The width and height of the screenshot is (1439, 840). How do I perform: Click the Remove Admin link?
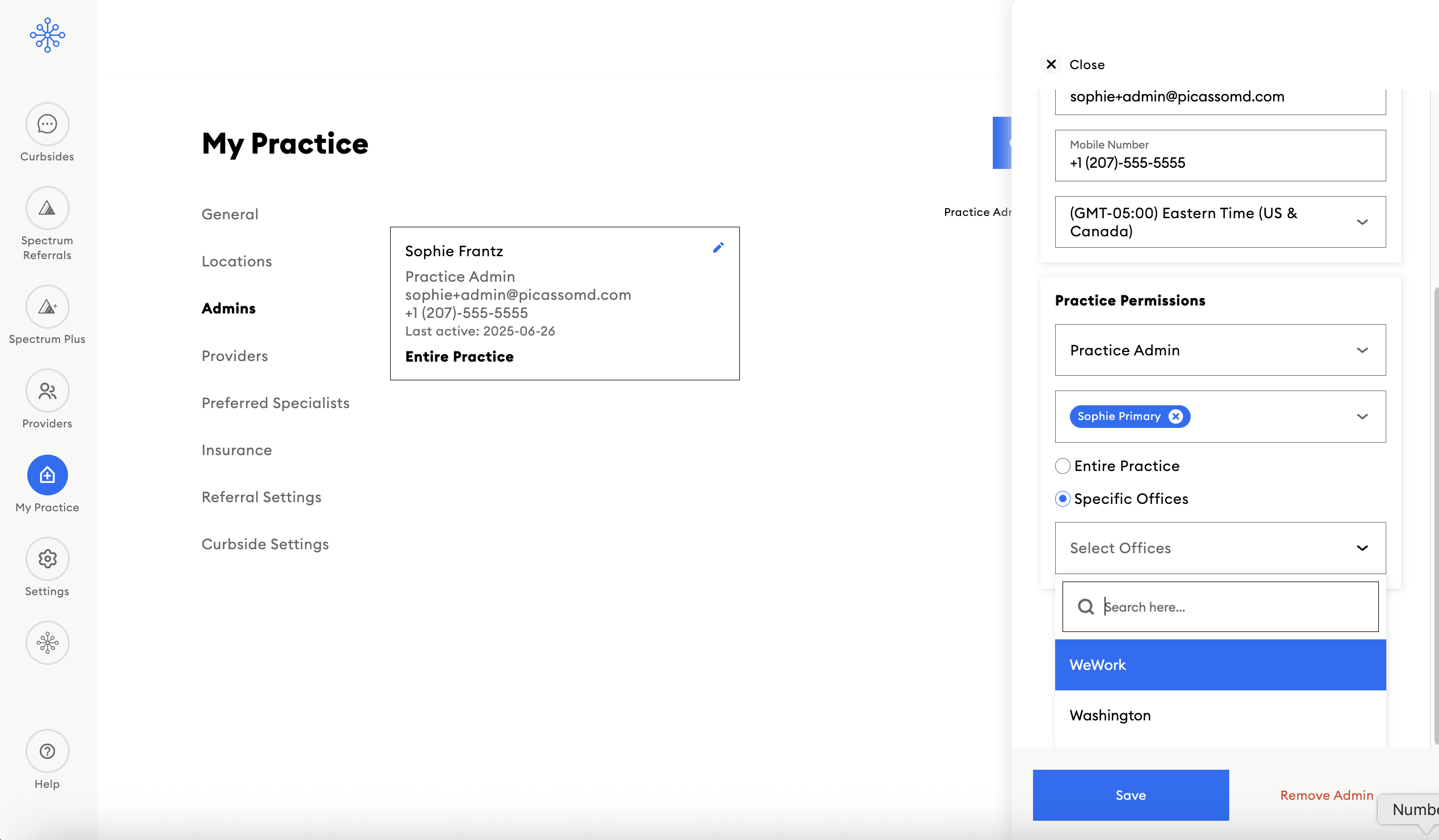[x=1326, y=795]
